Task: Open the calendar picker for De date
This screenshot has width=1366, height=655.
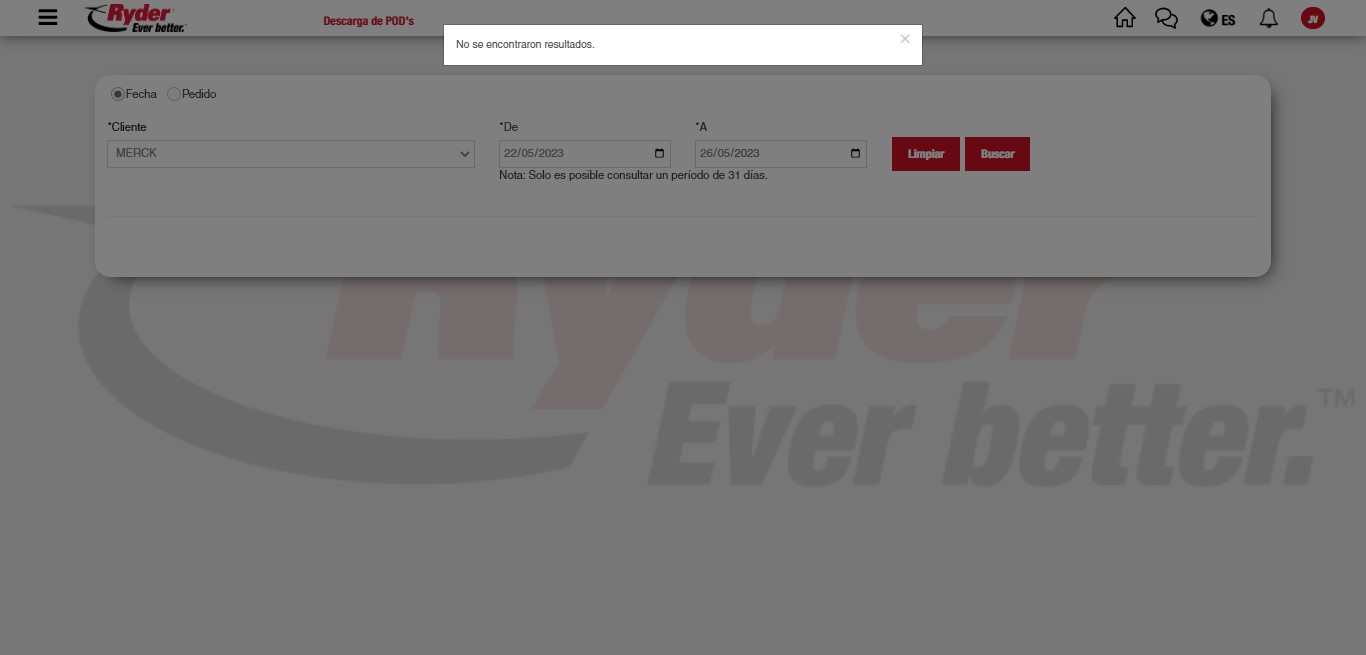Action: click(x=659, y=154)
